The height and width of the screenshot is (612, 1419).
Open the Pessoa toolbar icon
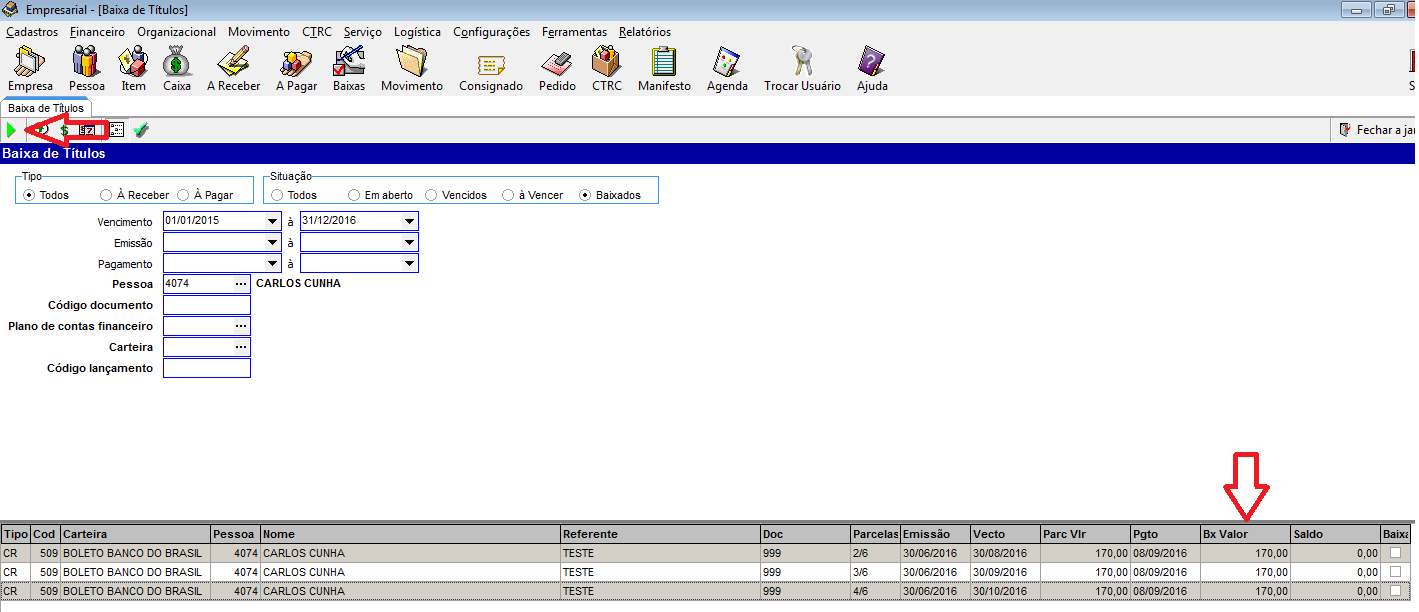pyautogui.click(x=86, y=69)
